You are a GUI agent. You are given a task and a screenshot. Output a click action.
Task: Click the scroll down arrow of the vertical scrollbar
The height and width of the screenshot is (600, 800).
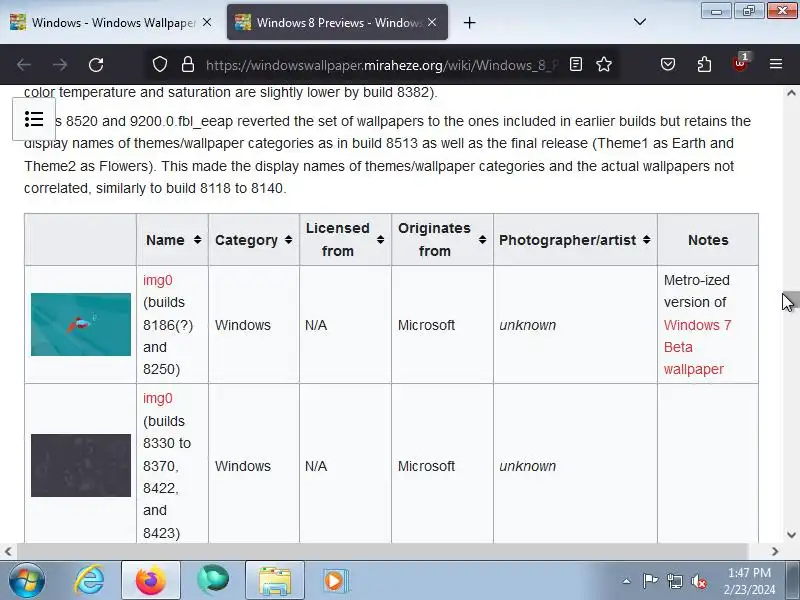(x=791, y=535)
